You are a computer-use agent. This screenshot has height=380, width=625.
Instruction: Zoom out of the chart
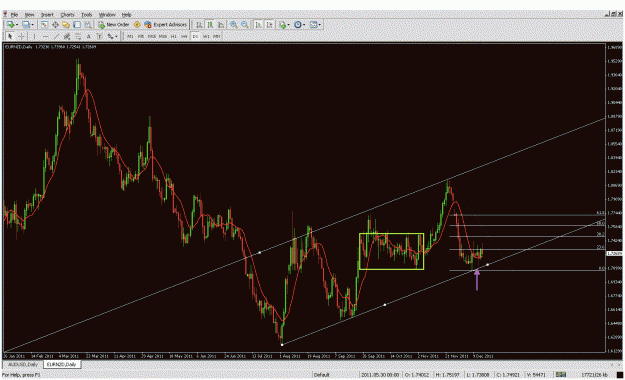pyautogui.click(x=244, y=25)
